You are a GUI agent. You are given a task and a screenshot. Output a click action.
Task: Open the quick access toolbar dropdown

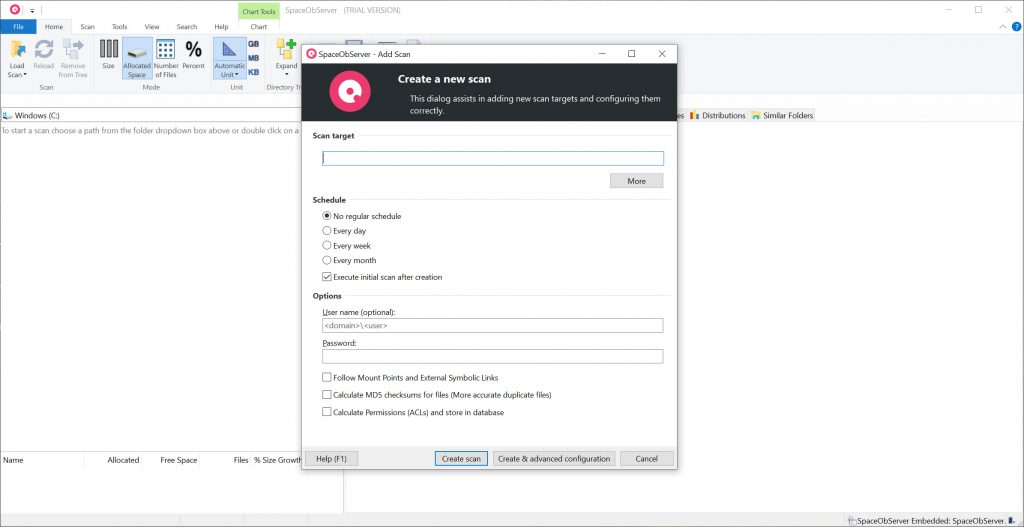[33, 10]
